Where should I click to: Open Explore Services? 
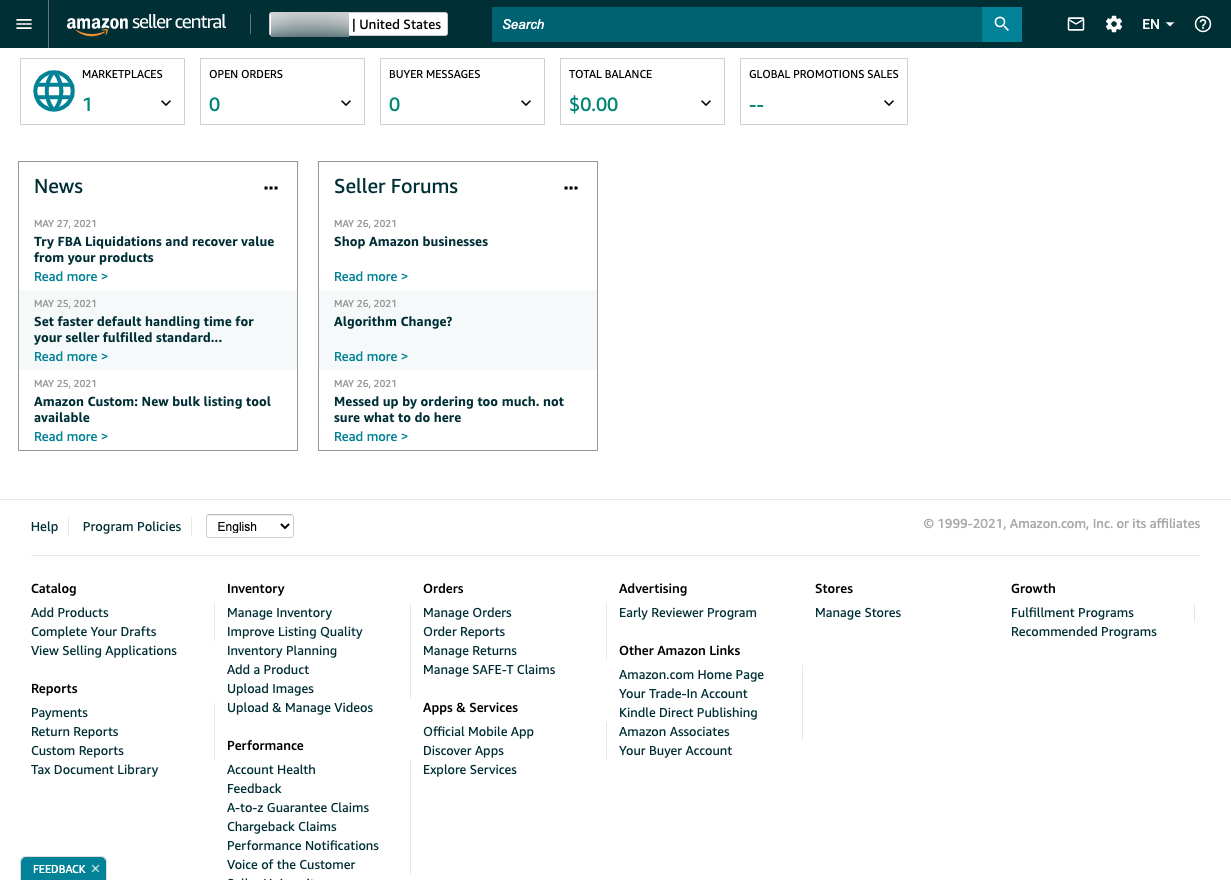(470, 769)
